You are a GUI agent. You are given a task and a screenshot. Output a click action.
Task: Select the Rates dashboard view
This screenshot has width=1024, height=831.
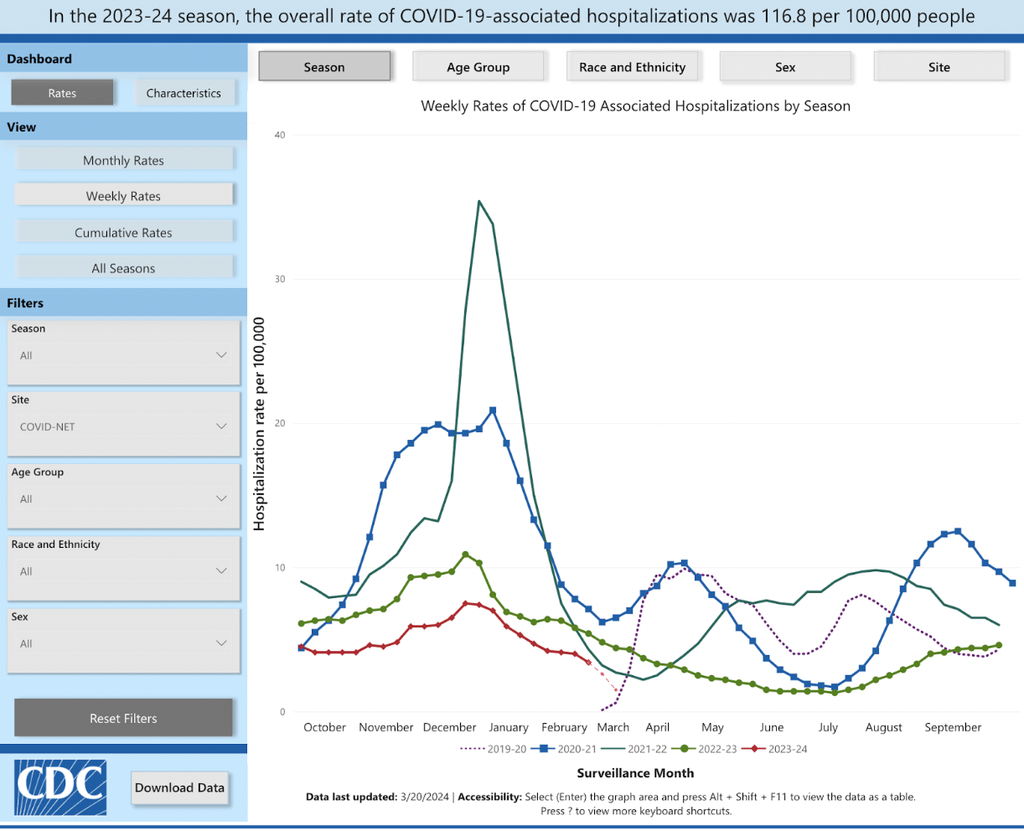tap(62, 92)
